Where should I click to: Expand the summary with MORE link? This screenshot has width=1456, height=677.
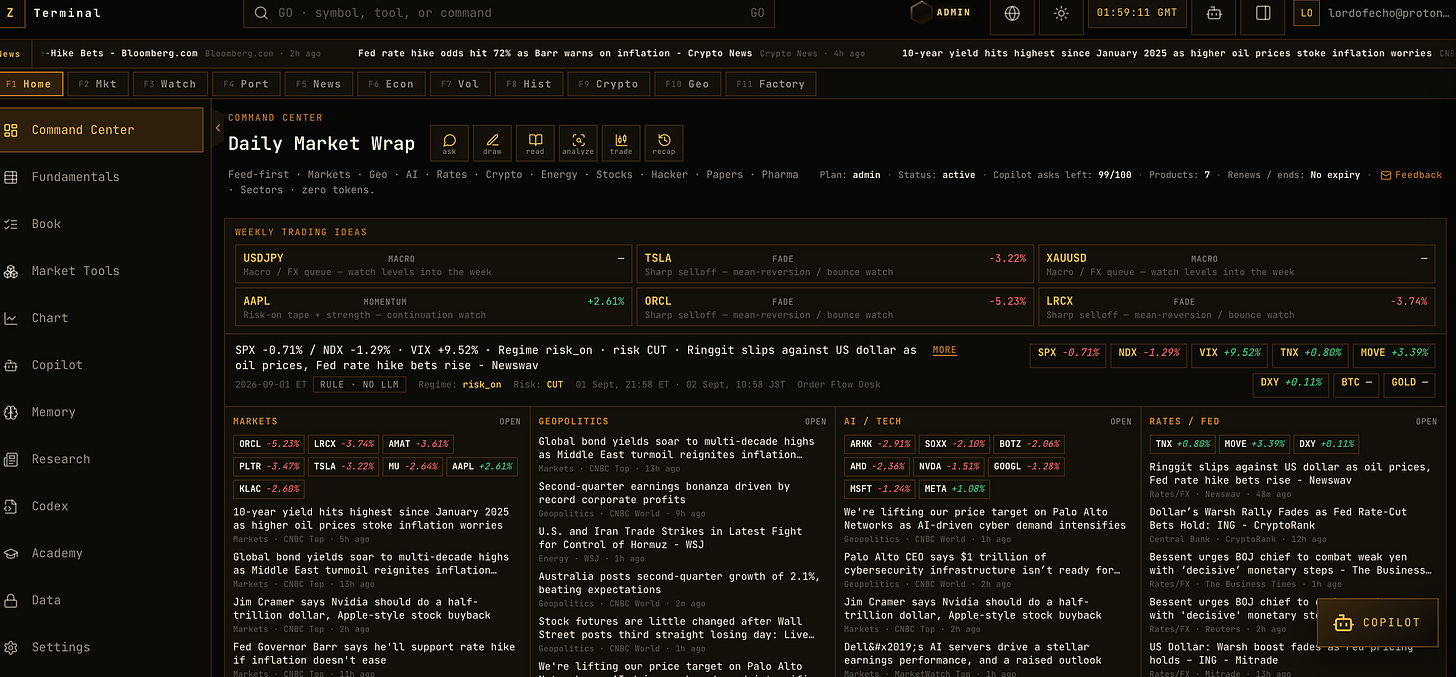944,350
